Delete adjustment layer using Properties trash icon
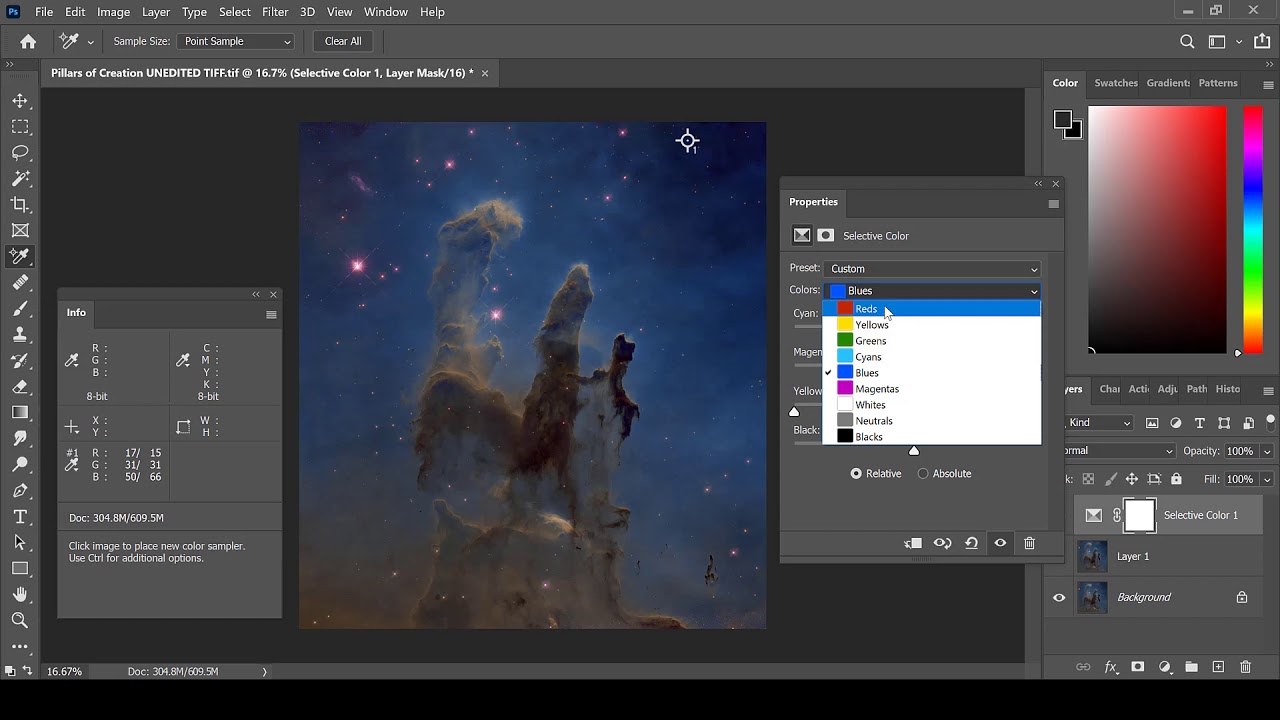Viewport: 1280px width, 720px height. (1029, 543)
